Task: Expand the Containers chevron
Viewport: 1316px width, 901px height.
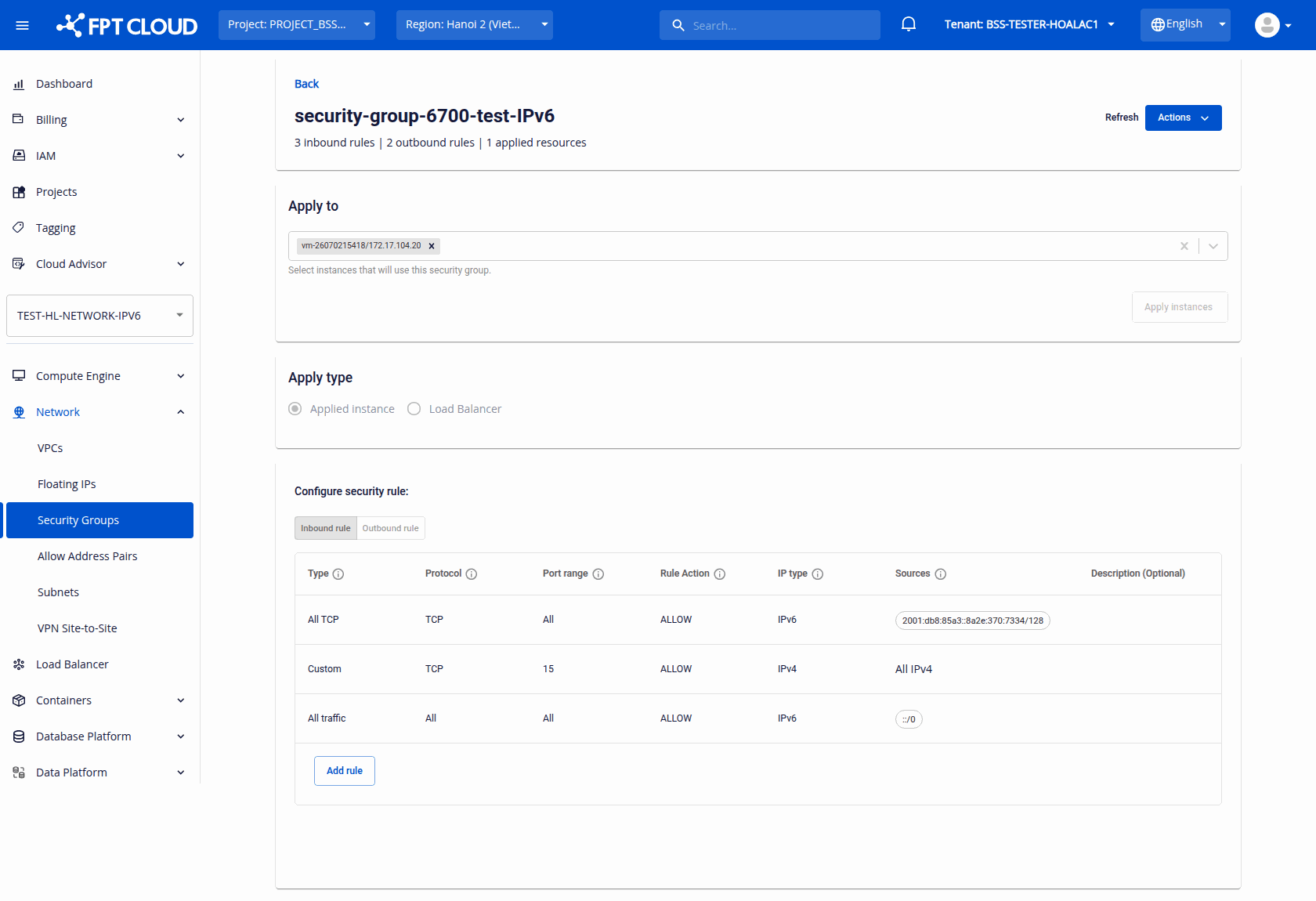Action: 181,700
